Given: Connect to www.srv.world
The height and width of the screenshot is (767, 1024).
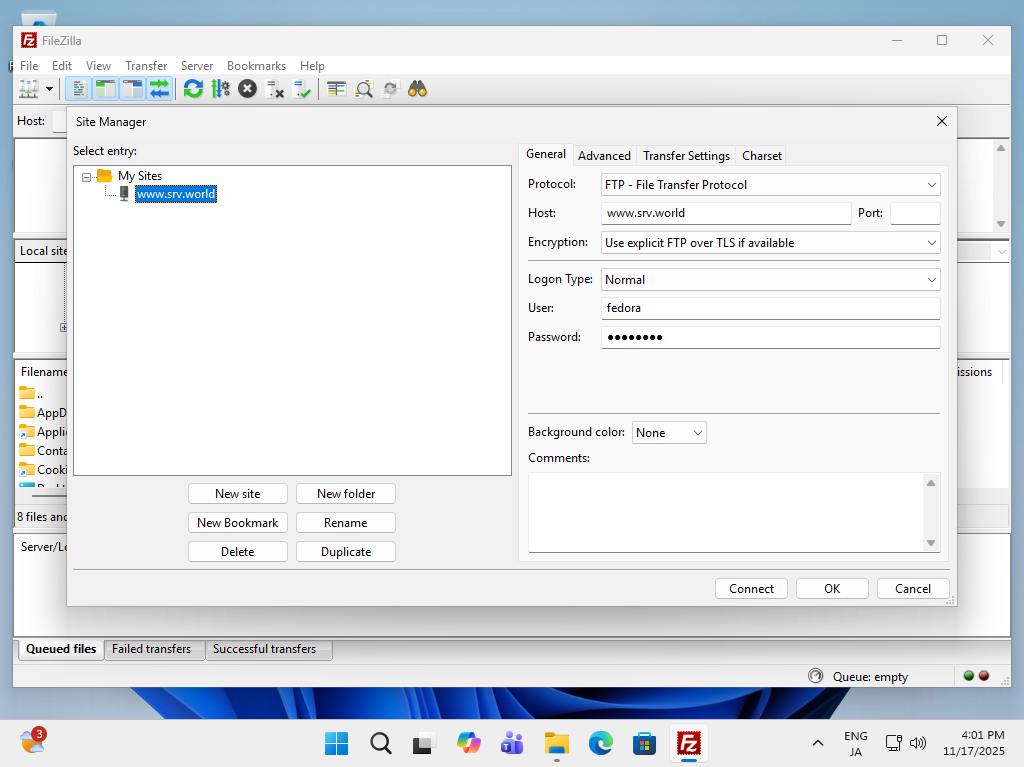Looking at the screenshot, I should (x=751, y=588).
